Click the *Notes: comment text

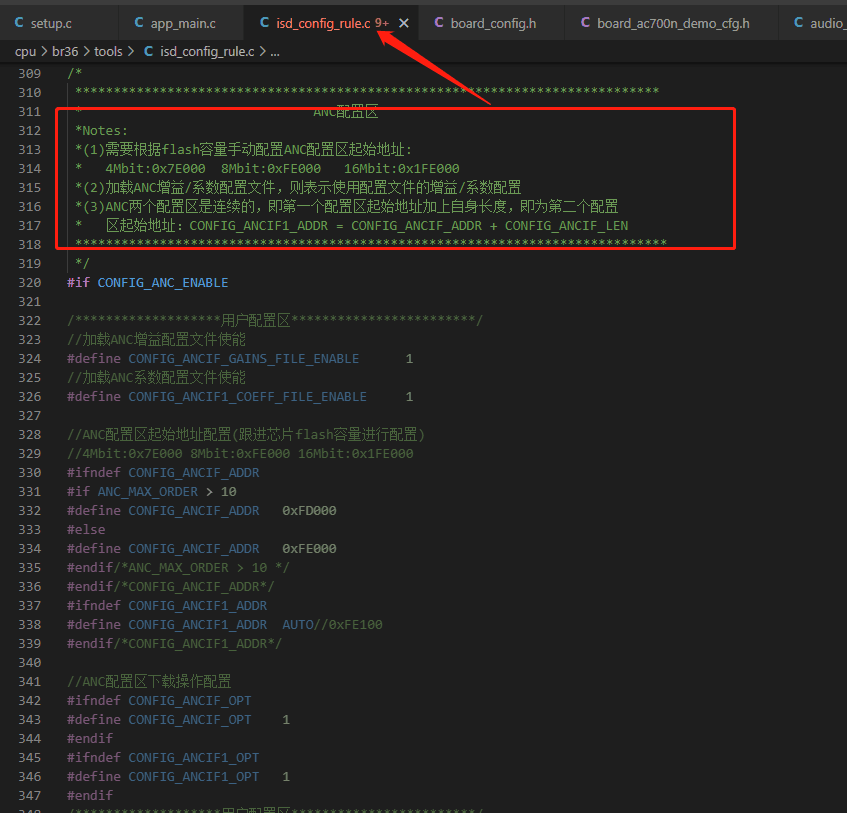(x=101, y=131)
